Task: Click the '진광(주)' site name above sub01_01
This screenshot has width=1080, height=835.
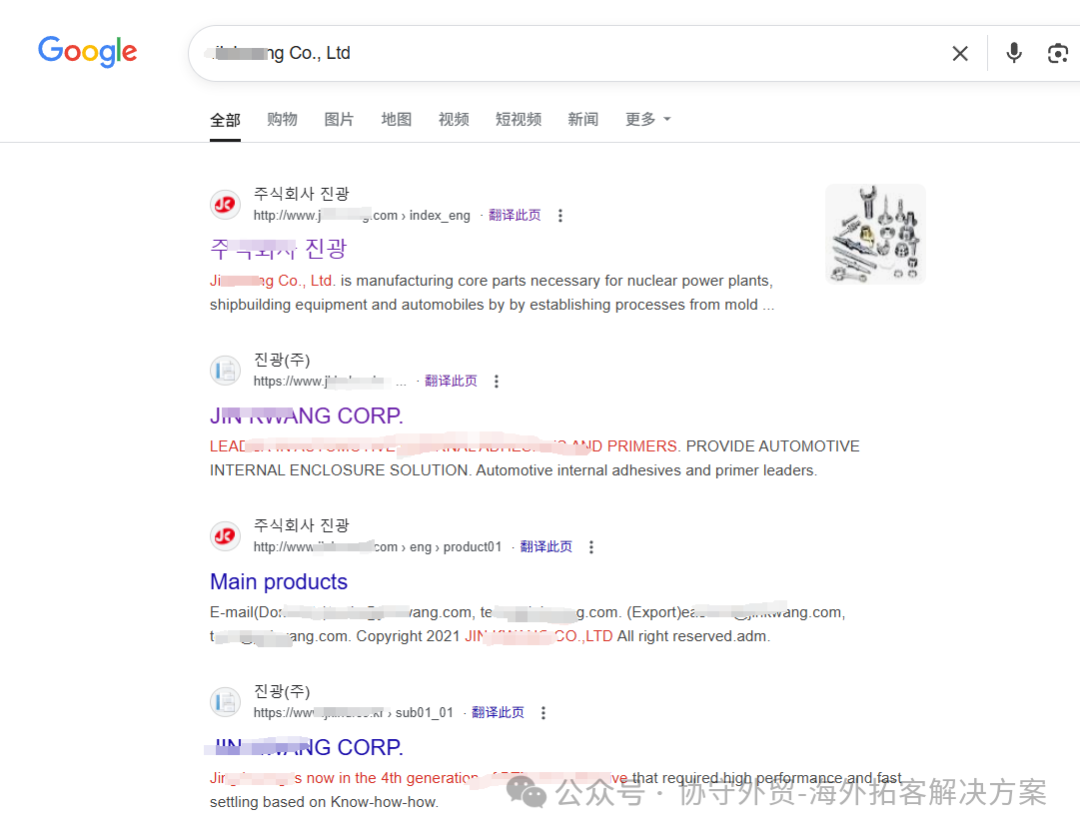Action: click(x=282, y=691)
